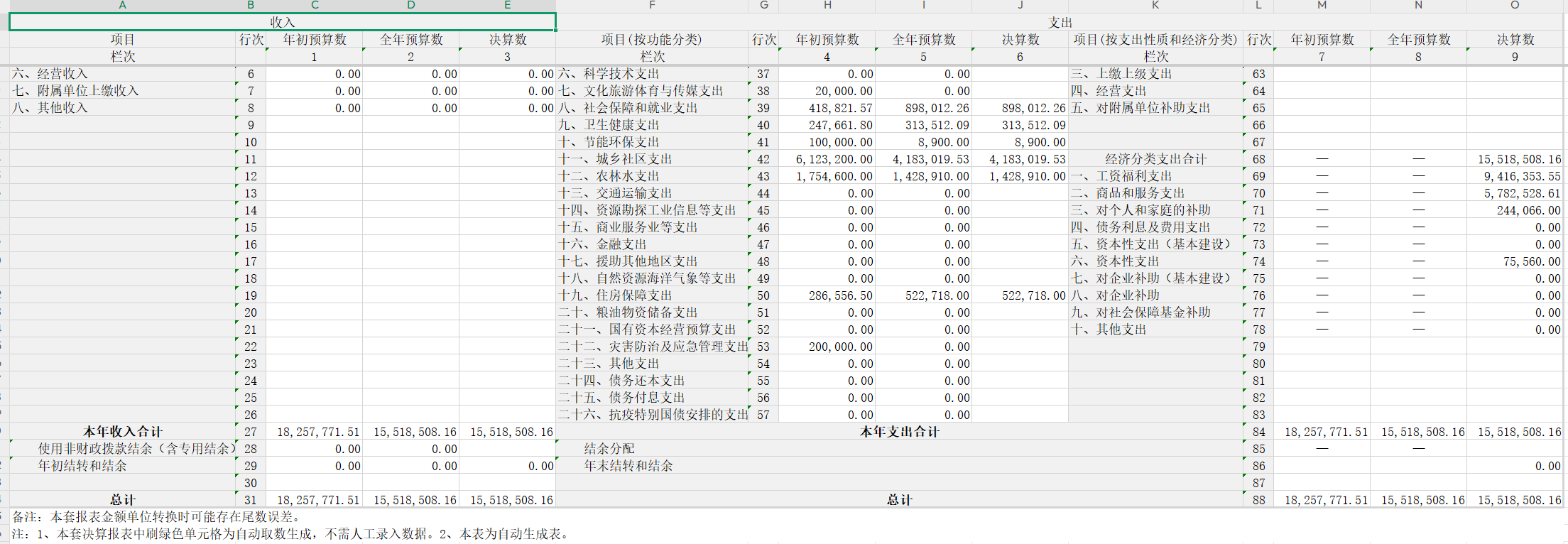Click the 经济分类支出合计 cell

click(1155, 159)
